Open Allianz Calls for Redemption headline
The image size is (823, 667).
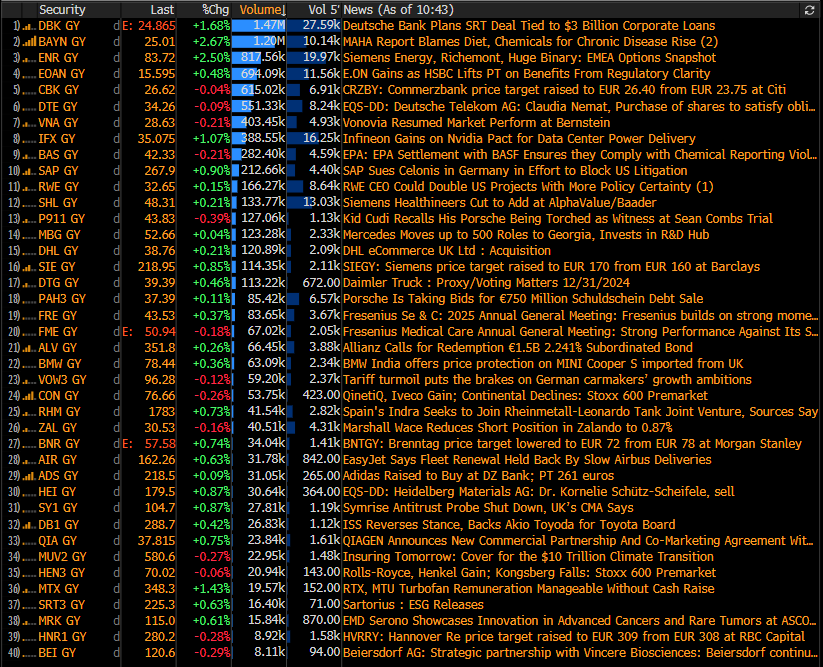pos(518,347)
